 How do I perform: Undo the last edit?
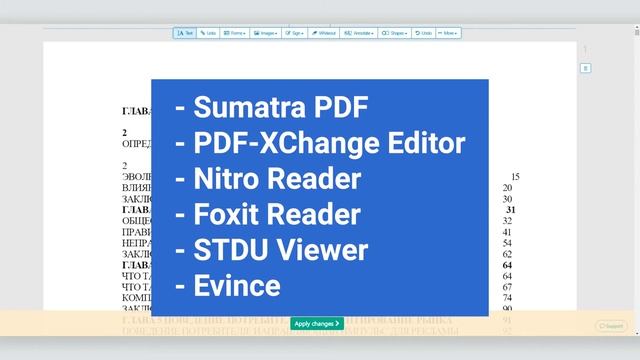pyautogui.click(x=423, y=33)
